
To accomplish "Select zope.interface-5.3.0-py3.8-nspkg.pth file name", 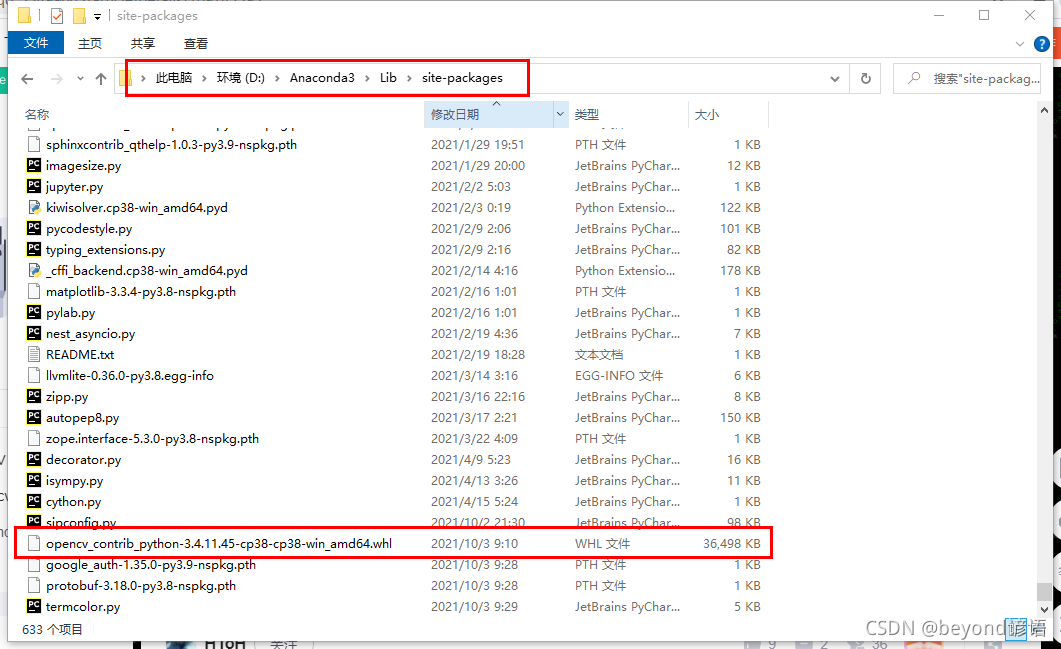I will pyautogui.click(x=152, y=438).
